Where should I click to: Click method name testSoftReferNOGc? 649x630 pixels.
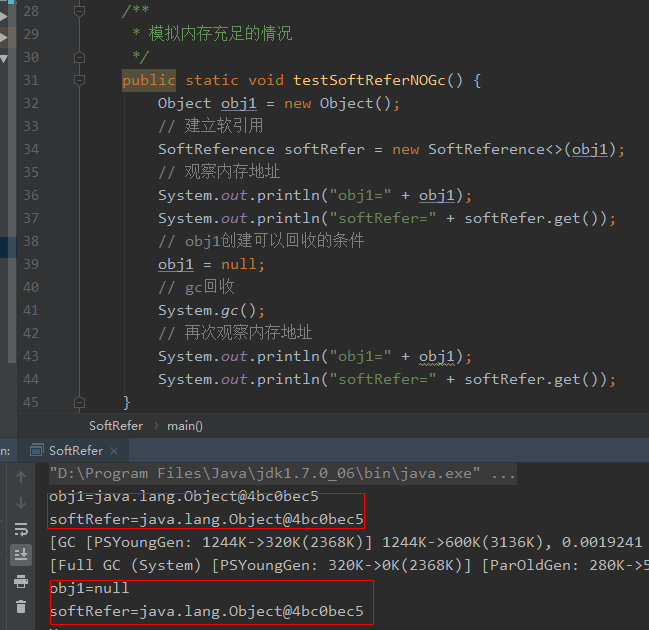pyautogui.click(x=369, y=80)
